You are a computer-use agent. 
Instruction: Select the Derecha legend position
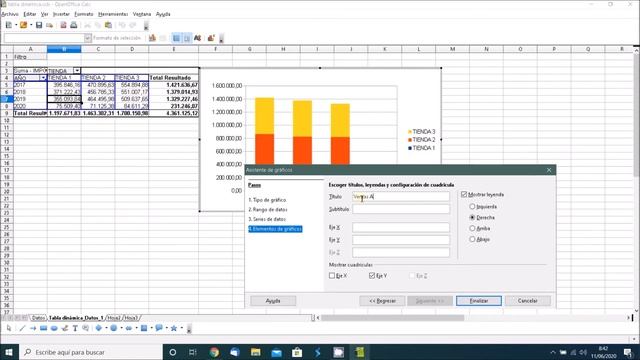tap(472, 218)
